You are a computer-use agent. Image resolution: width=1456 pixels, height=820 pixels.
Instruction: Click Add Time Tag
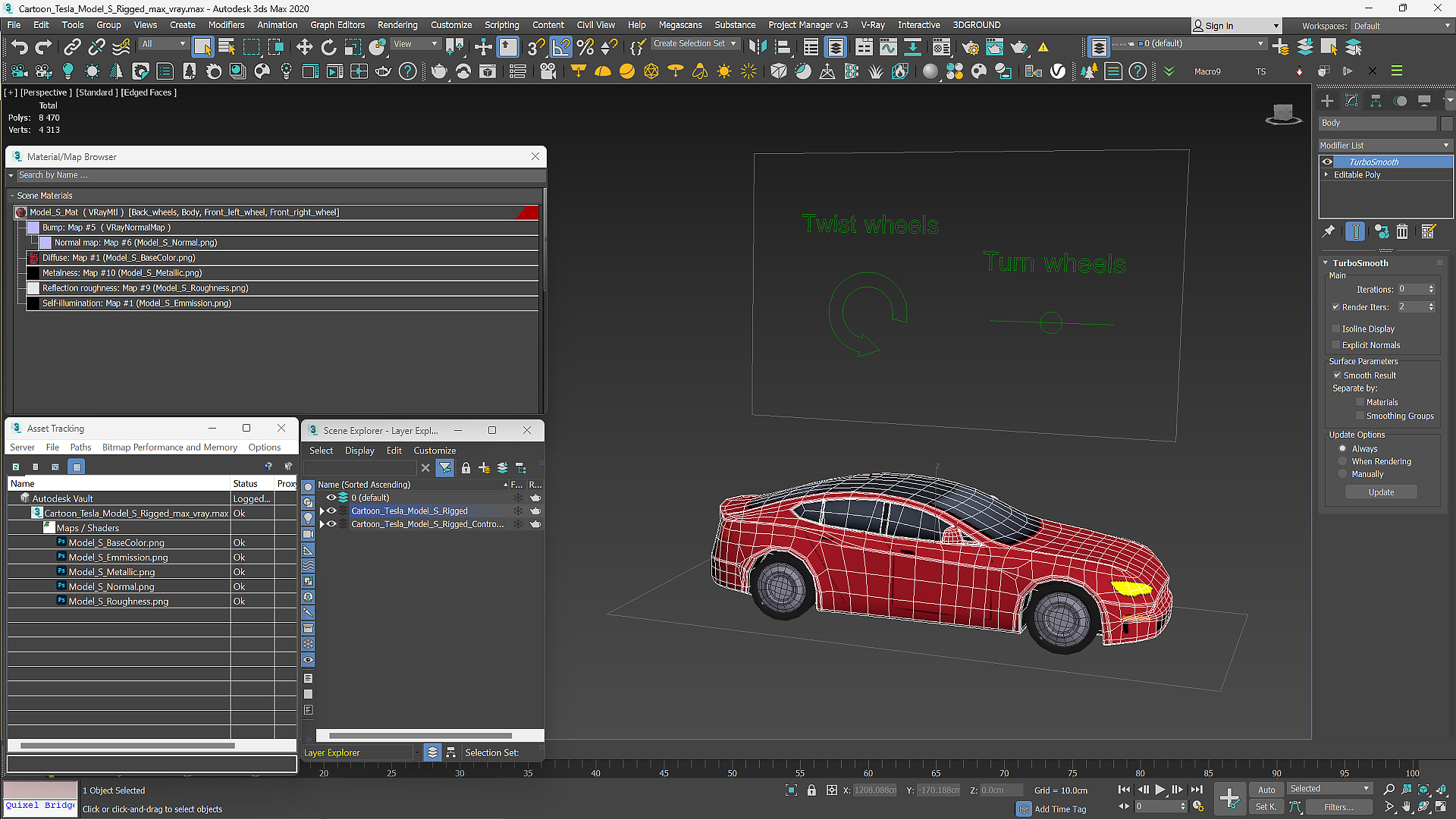click(x=1060, y=809)
